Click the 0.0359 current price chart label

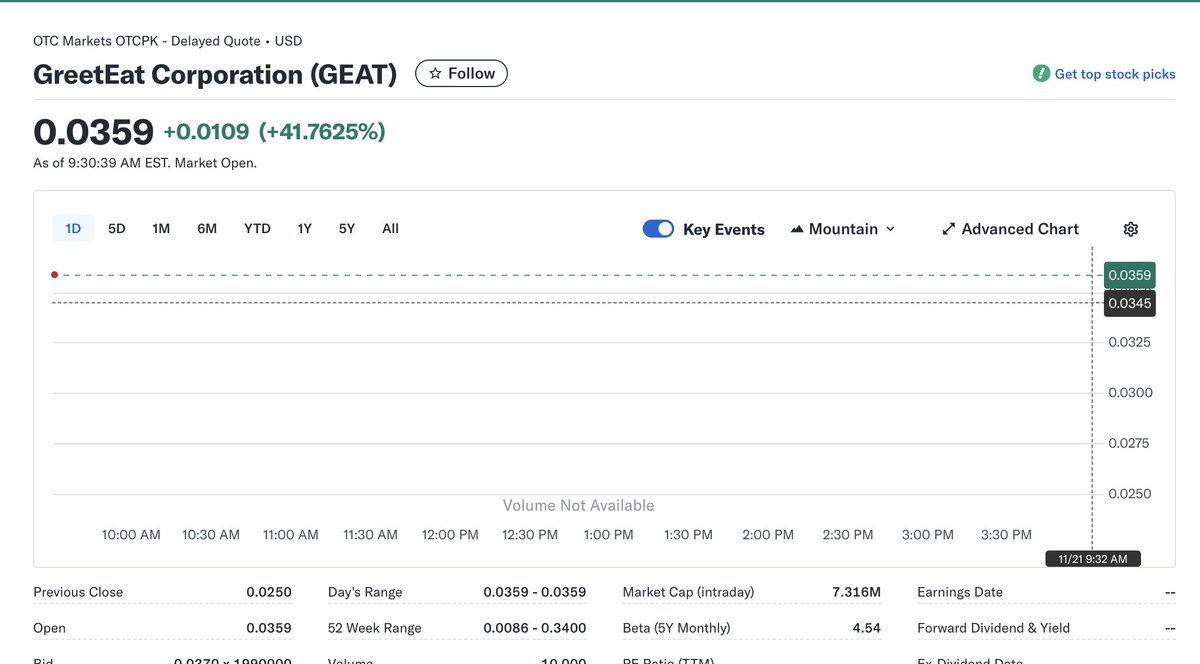point(1129,275)
